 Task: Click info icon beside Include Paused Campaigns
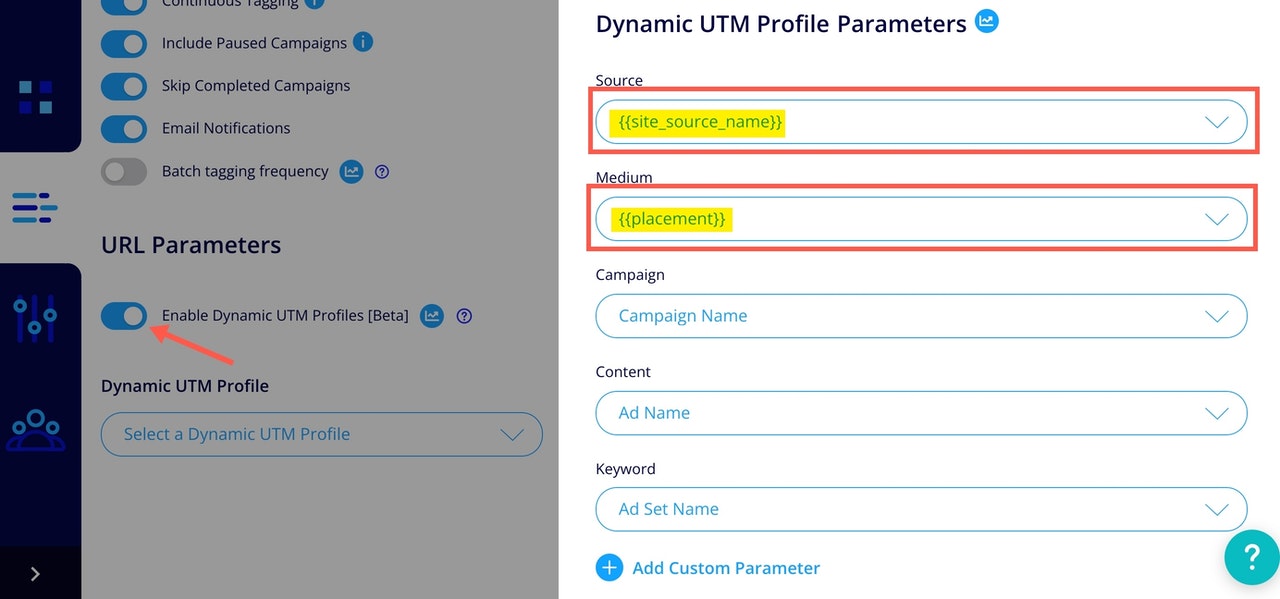pyautogui.click(x=364, y=42)
